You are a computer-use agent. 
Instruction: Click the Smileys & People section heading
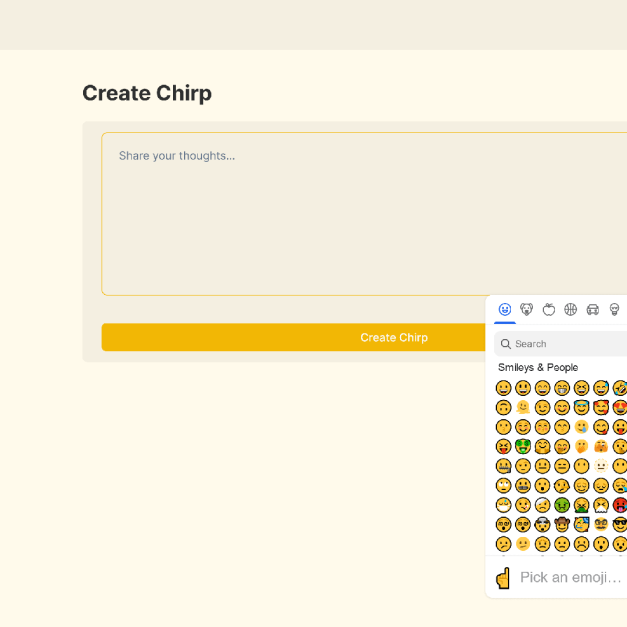[538, 367]
